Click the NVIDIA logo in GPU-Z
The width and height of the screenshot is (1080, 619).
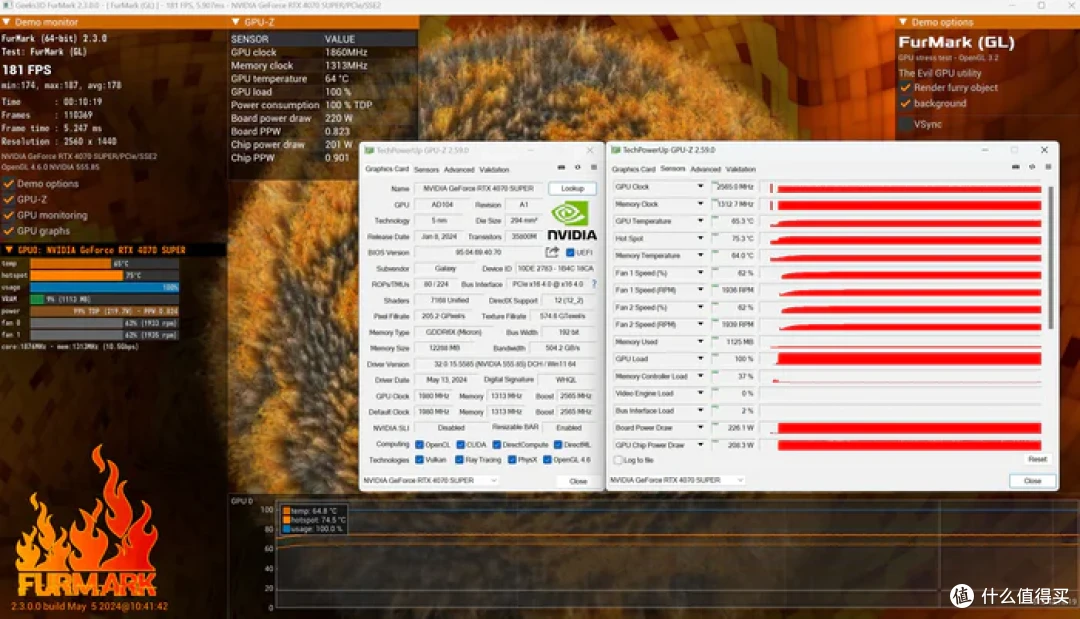tap(571, 220)
